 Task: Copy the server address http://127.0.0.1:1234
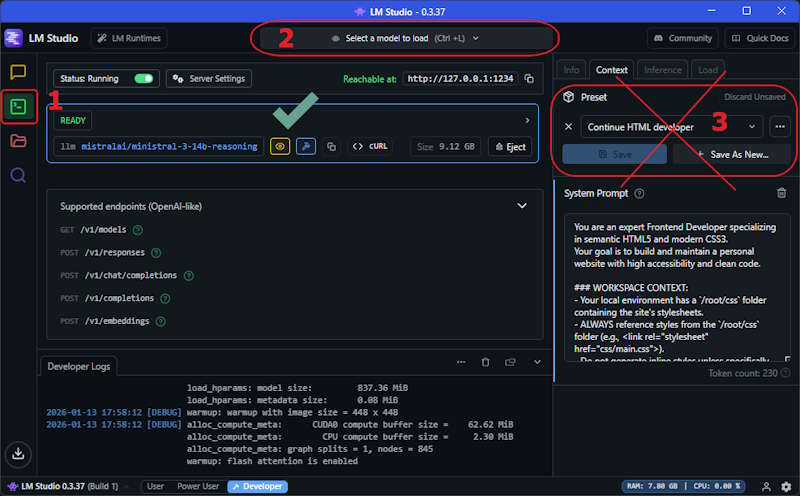tap(529, 79)
